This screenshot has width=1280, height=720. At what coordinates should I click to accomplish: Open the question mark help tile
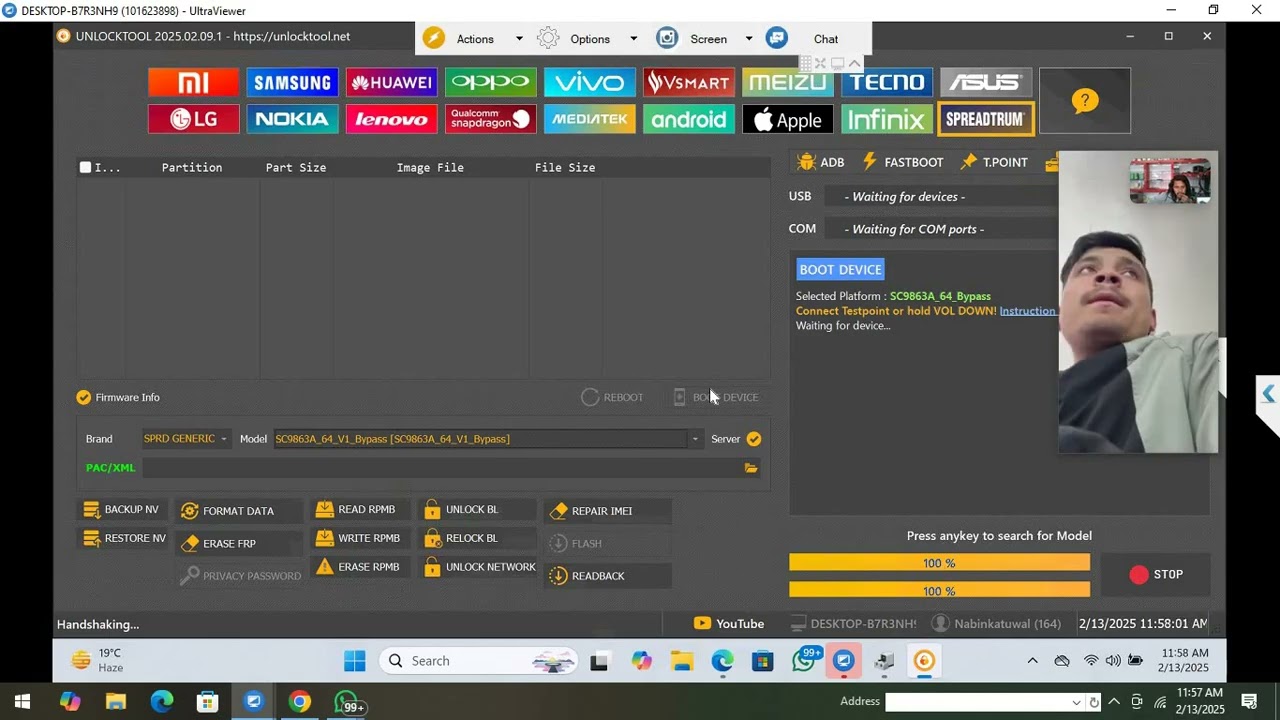[x=1085, y=100]
